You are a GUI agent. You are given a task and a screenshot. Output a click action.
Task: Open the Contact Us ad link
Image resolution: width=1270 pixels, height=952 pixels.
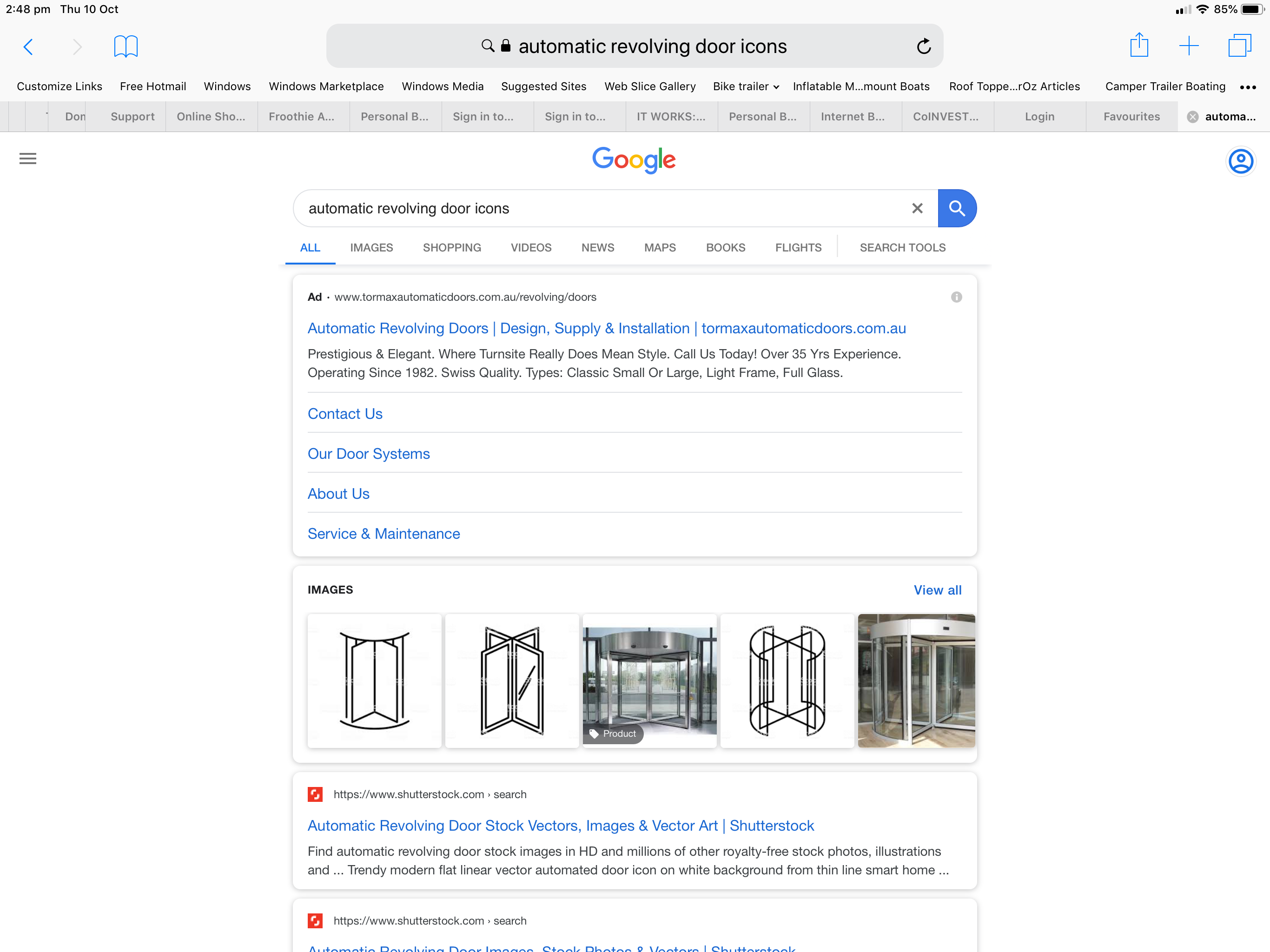pyautogui.click(x=345, y=414)
